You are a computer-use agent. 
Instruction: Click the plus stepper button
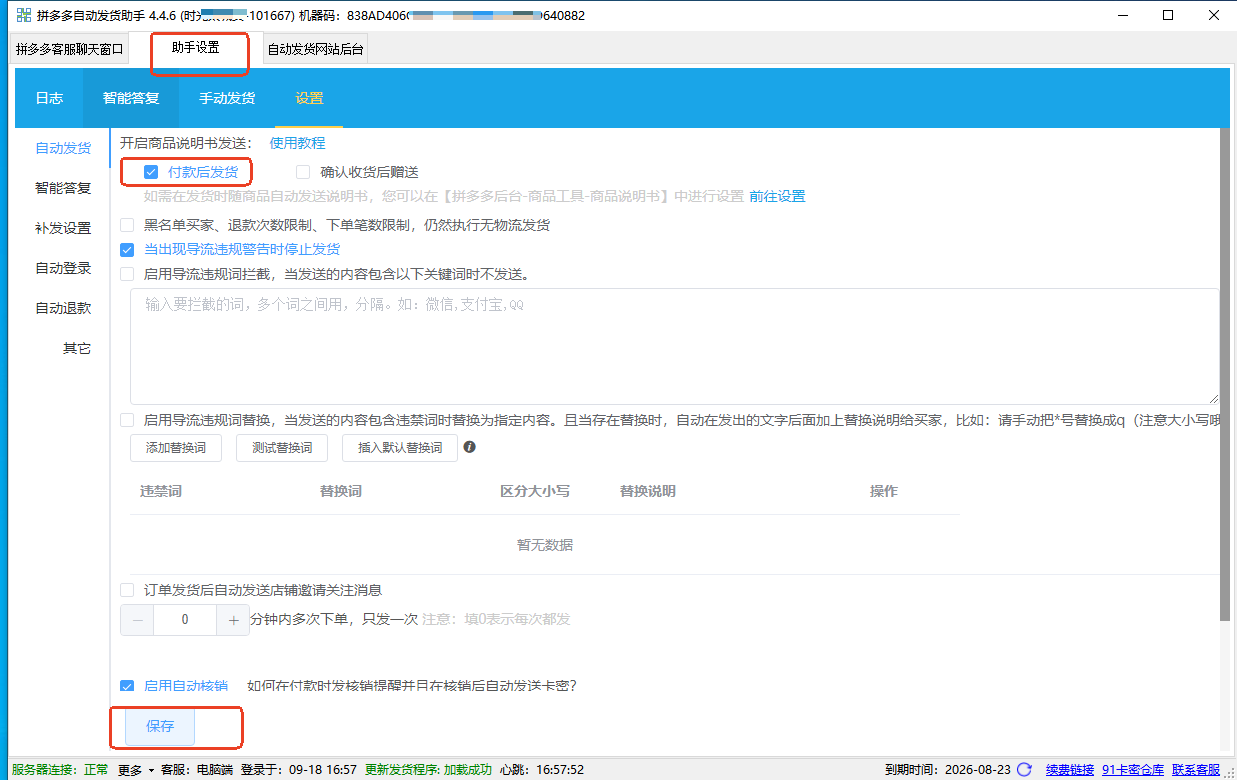[x=233, y=620]
